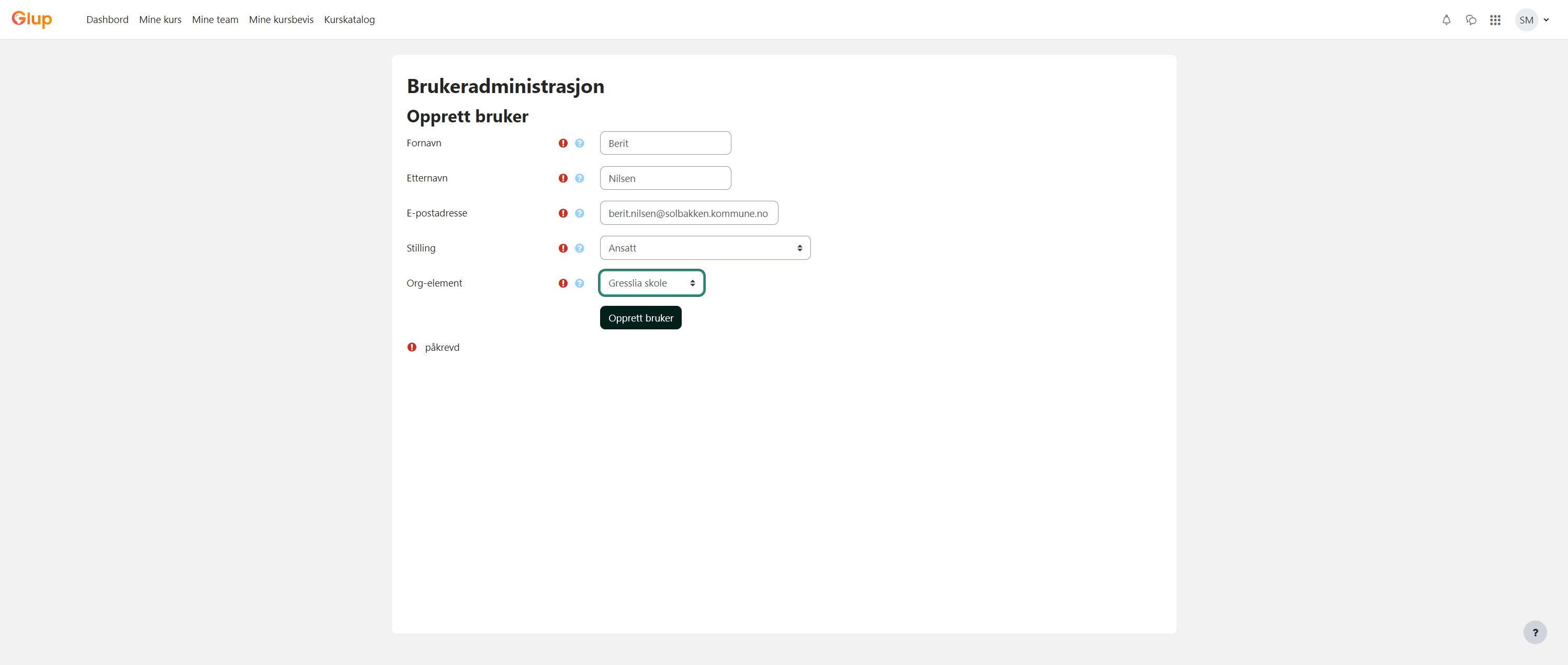The height and width of the screenshot is (665, 1568).
Task: Click required icon next to Fornavn
Action: click(563, 143)
